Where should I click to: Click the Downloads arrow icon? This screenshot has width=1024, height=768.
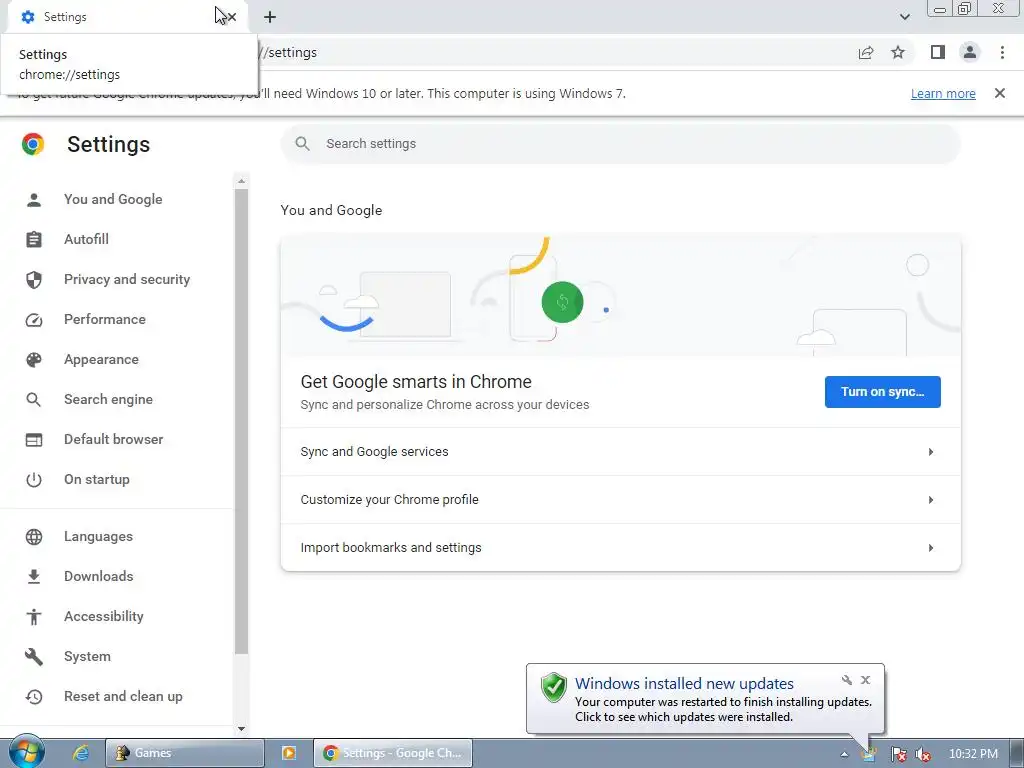[x=33, y=577]
